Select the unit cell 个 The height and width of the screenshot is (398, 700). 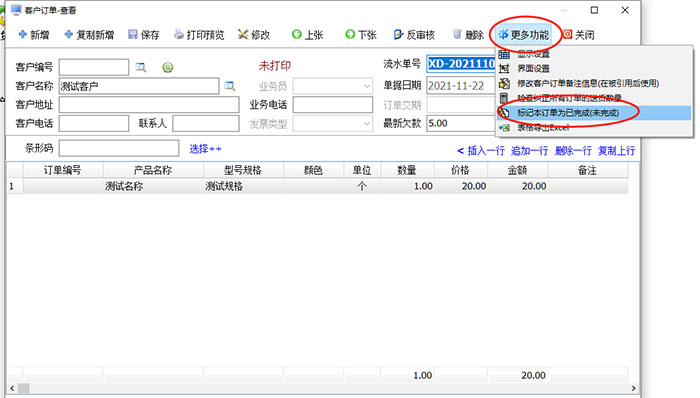pyautogui.click(x=362, y=186)
